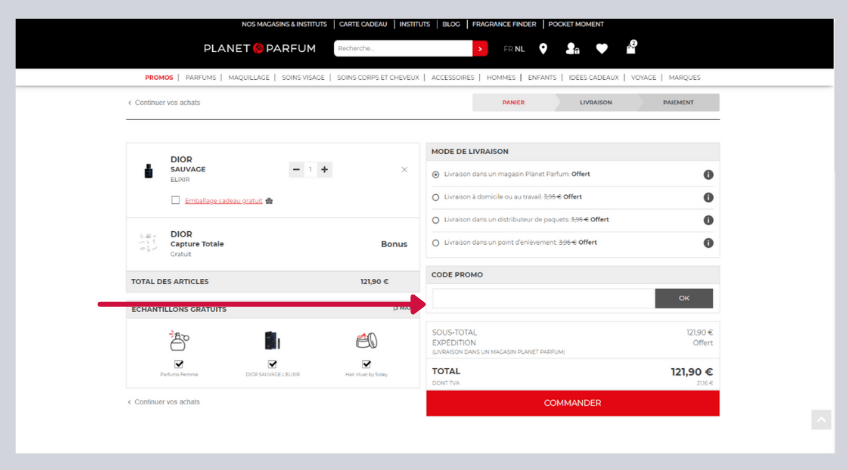The image size is (847, 470).
Task: Open the store locator pin icon
Action: (543, 48)
